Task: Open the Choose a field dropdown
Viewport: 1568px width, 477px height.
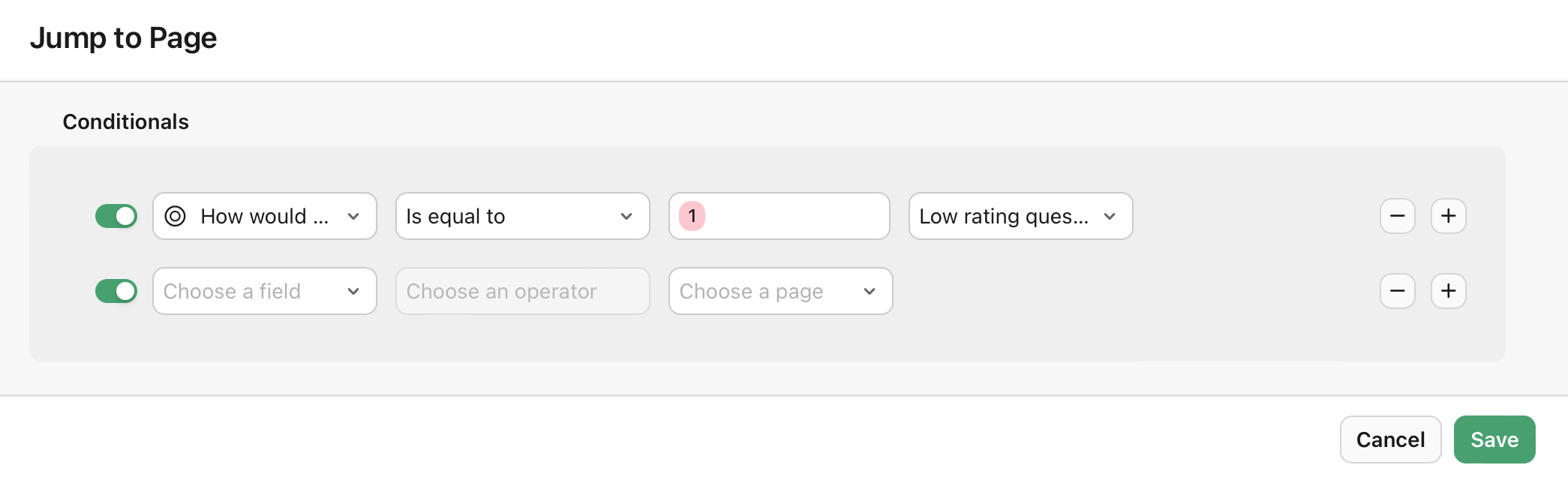Action: point(264,291)
